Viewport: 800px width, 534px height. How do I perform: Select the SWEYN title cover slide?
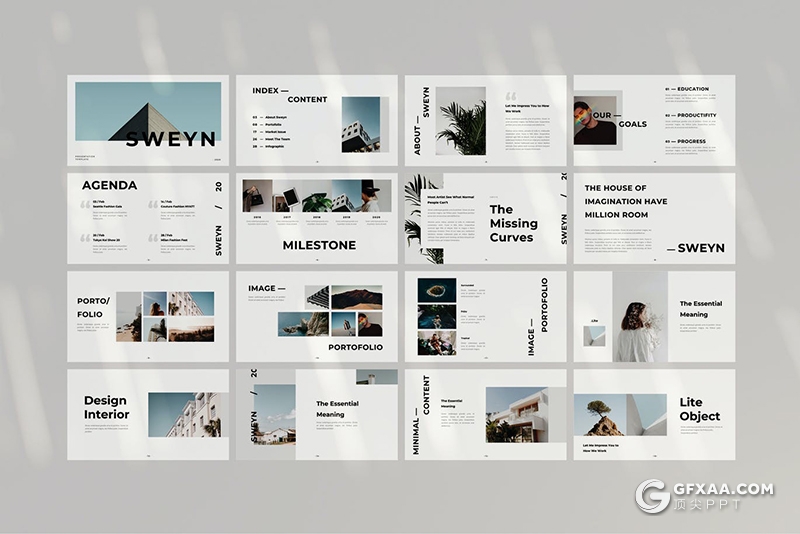coord(148,120)
